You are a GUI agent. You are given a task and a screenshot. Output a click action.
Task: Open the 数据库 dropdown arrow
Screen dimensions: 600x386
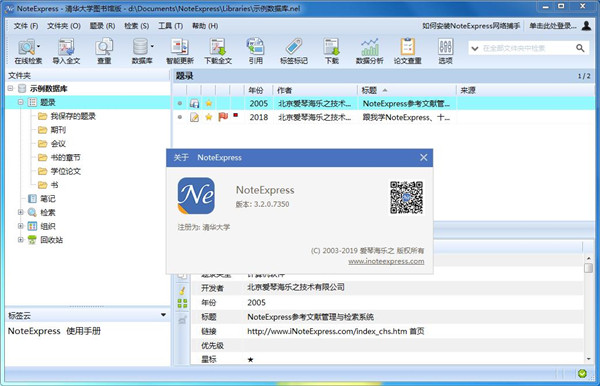[x=152, y=46]
